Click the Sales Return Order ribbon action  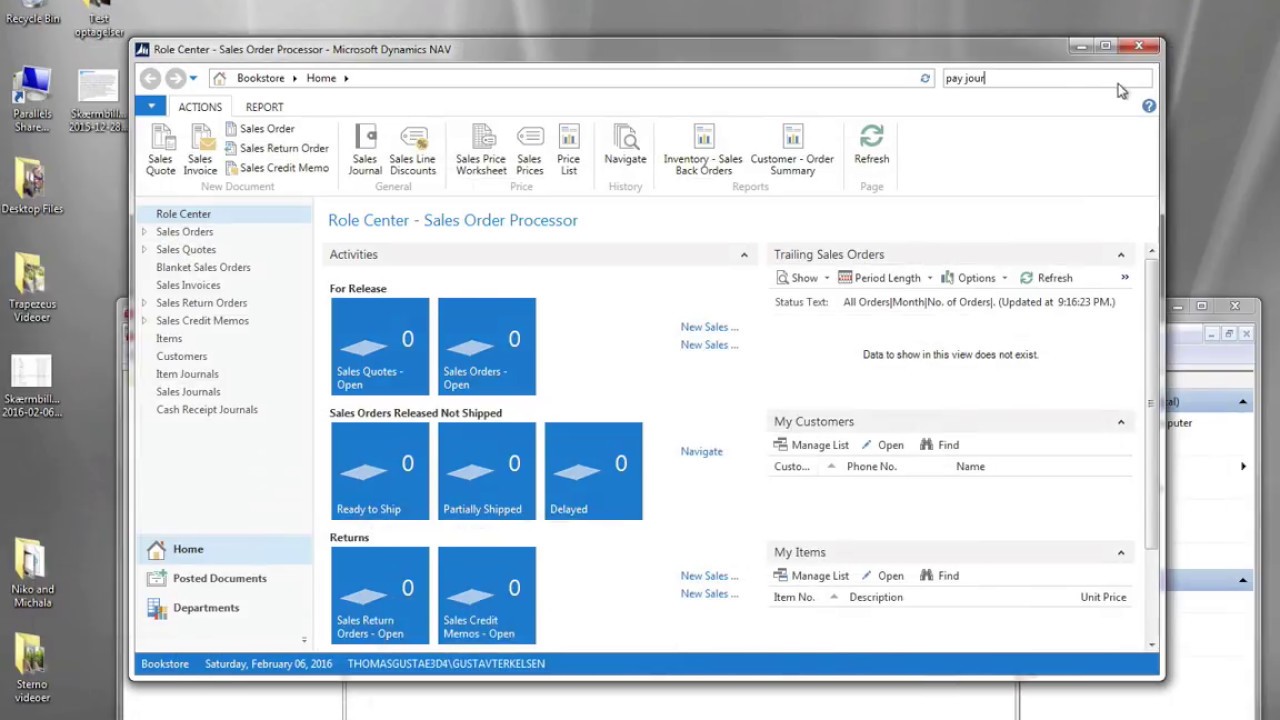(x=277, y=148)
